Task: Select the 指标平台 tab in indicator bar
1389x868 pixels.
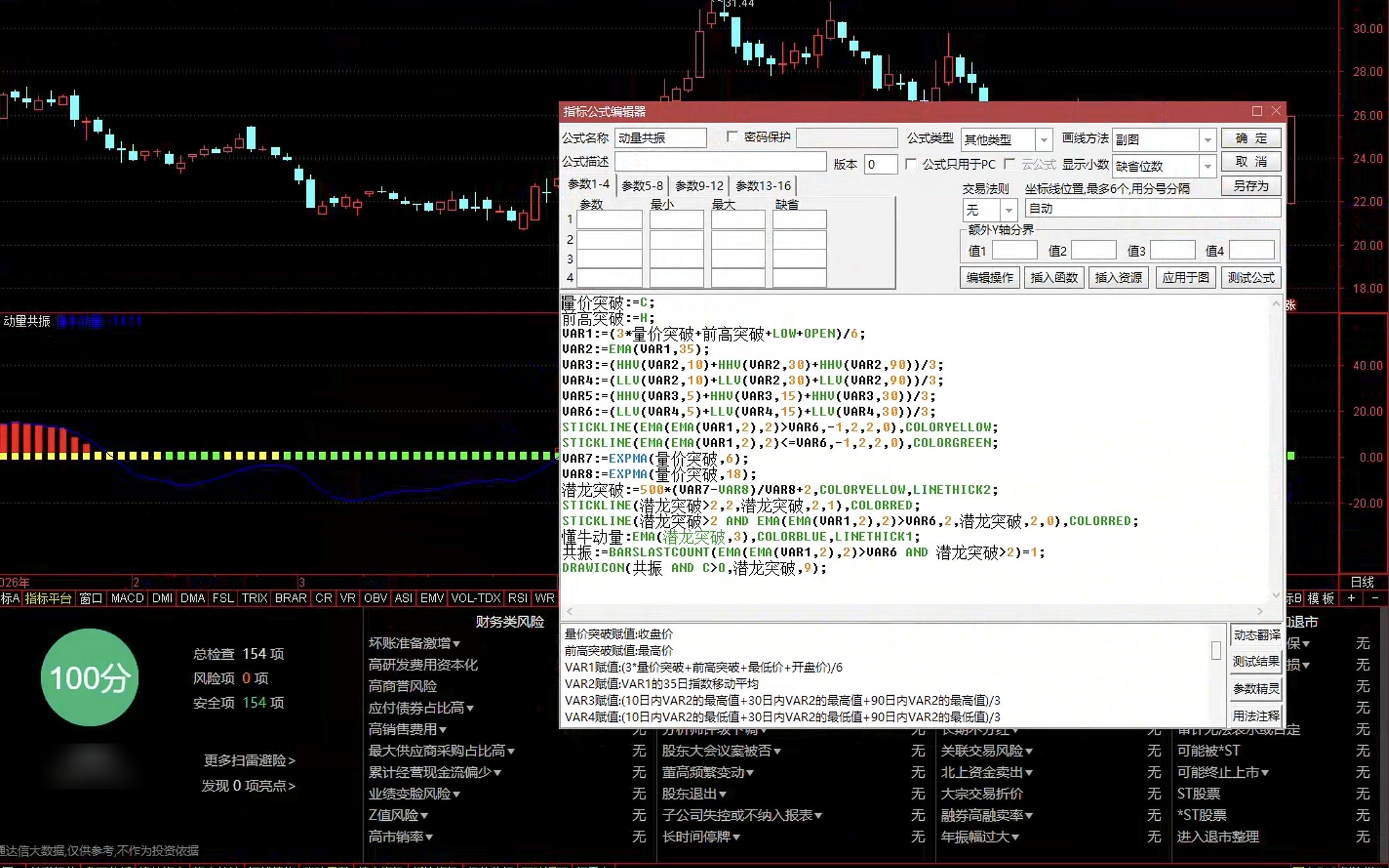Action: tap(48, 598)
